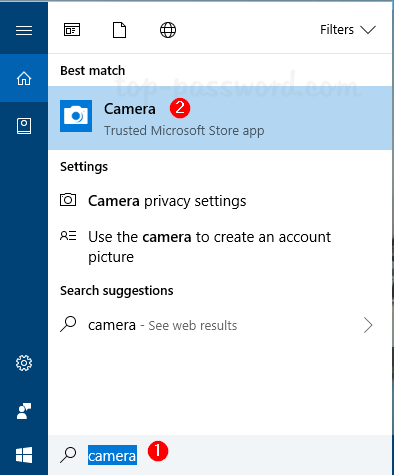Click the Filters chevron arrow
Screen dimensions: 394x475
pyautogui.click(x=368, y=30)
